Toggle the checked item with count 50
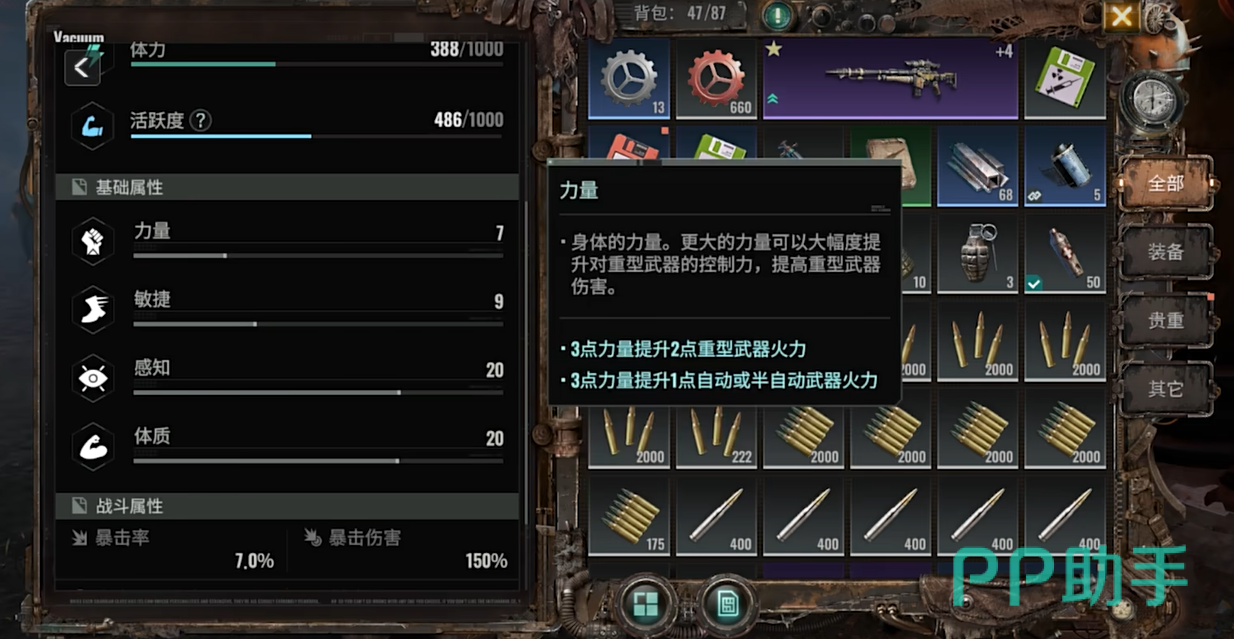The image size is (1234, 639). (x=1065, y=253)
